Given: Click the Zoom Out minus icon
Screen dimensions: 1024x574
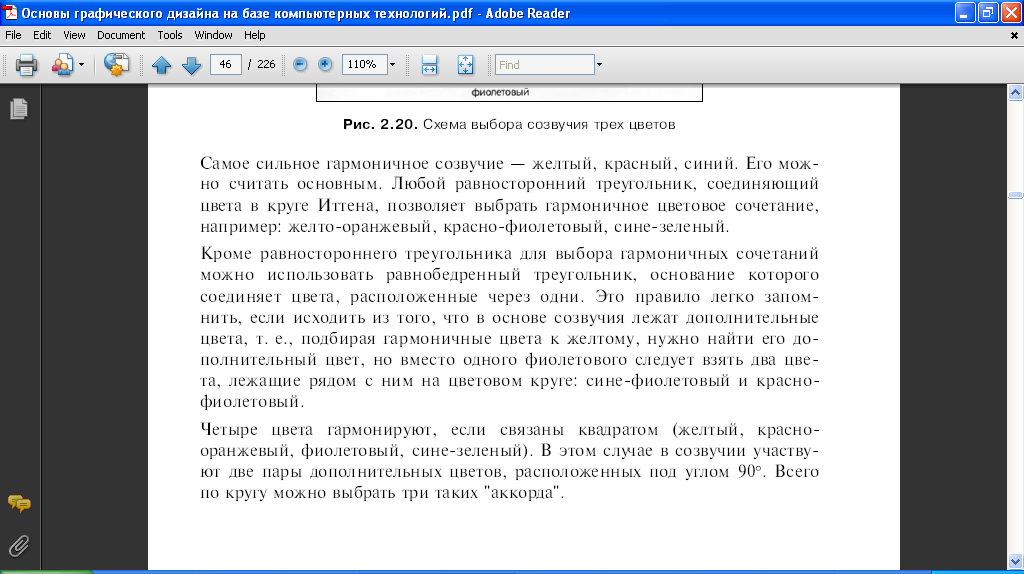Looking at the screenshot, I should (x=300, y=64).
